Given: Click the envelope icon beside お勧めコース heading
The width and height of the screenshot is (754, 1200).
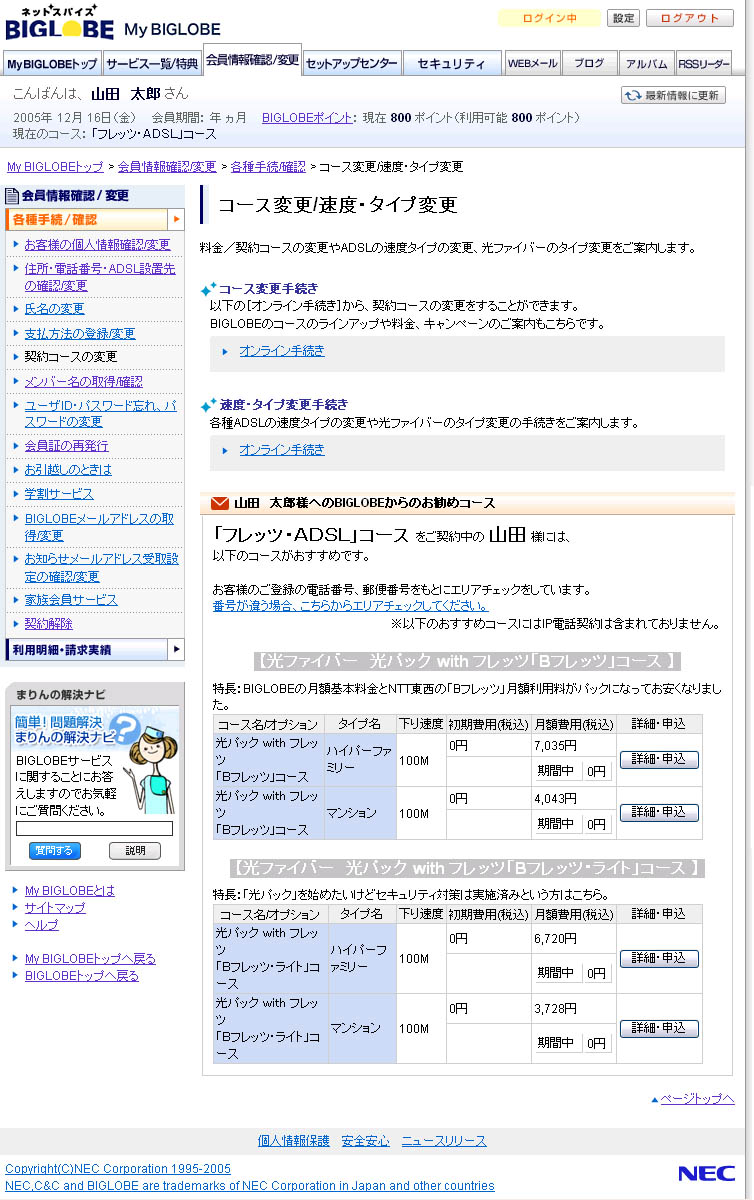Looking at the screenshot, I should (x=220, y=503).
